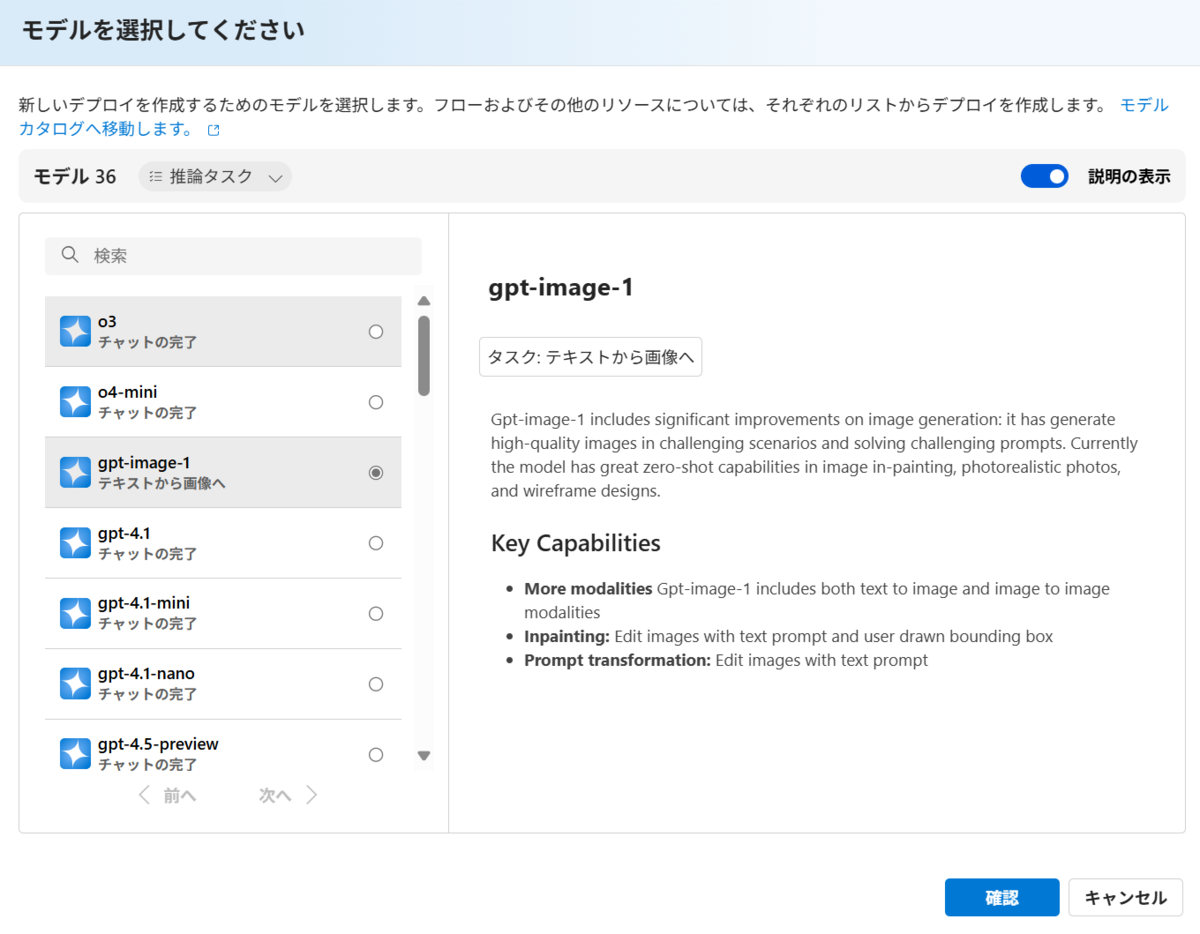Select the gpt-4.1 radio button
1200x934 pixels.
tap(376, 543)
